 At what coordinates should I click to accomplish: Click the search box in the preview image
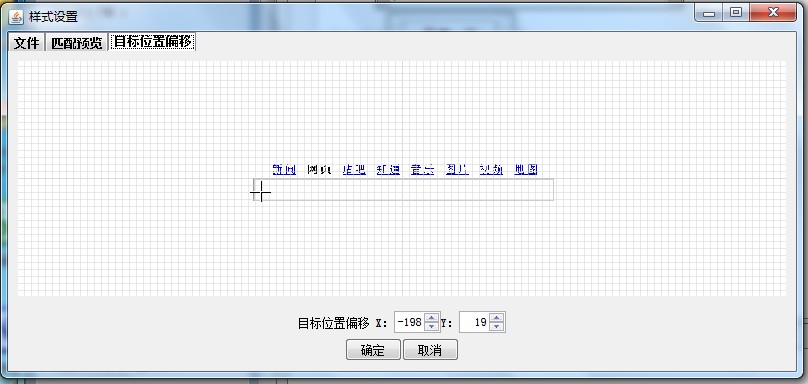(403, 190)
